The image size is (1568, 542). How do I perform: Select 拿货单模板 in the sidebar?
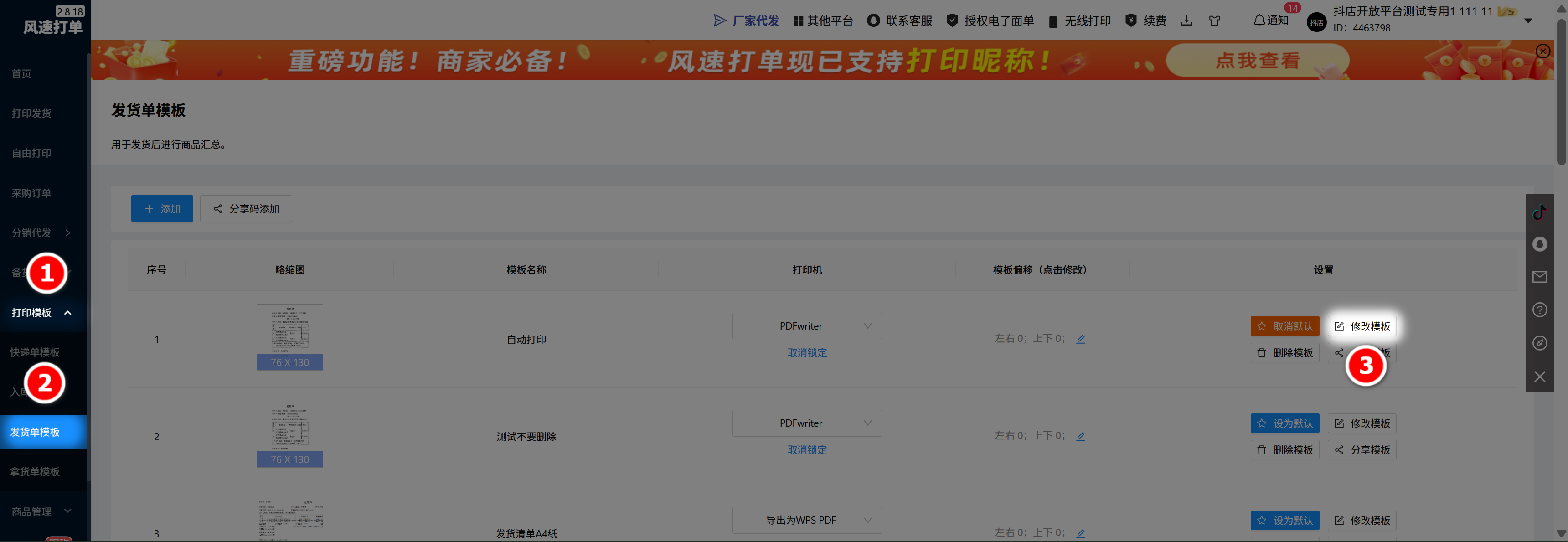click(35, 471)
